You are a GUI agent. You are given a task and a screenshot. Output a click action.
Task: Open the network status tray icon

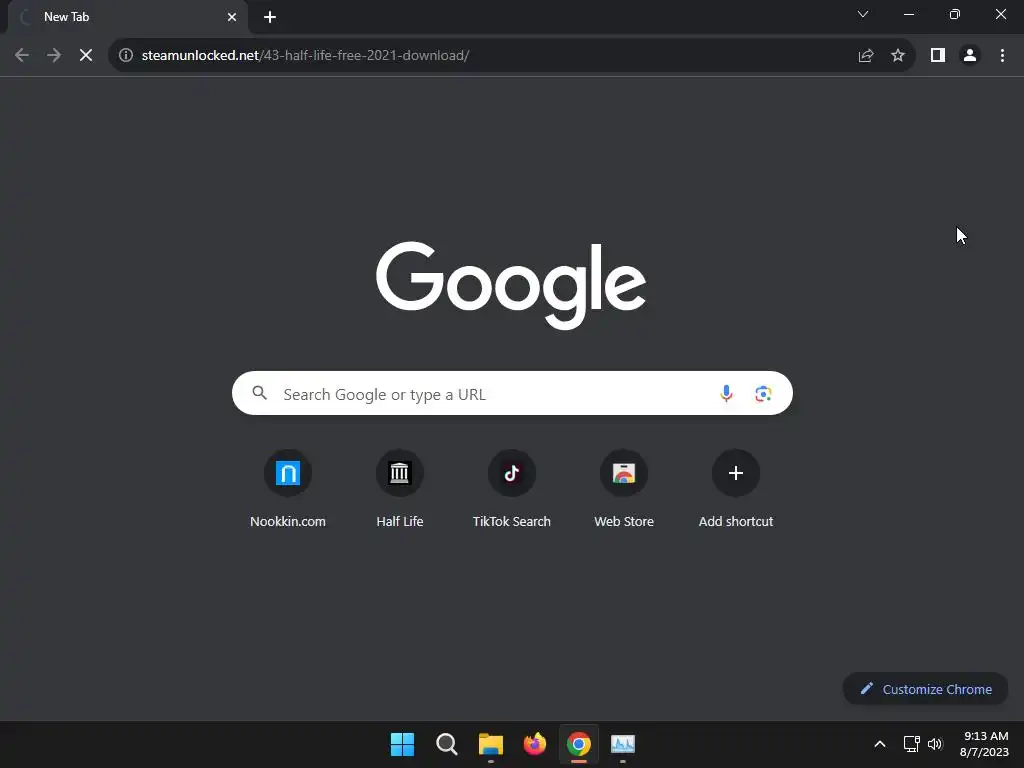pos(912,744)
